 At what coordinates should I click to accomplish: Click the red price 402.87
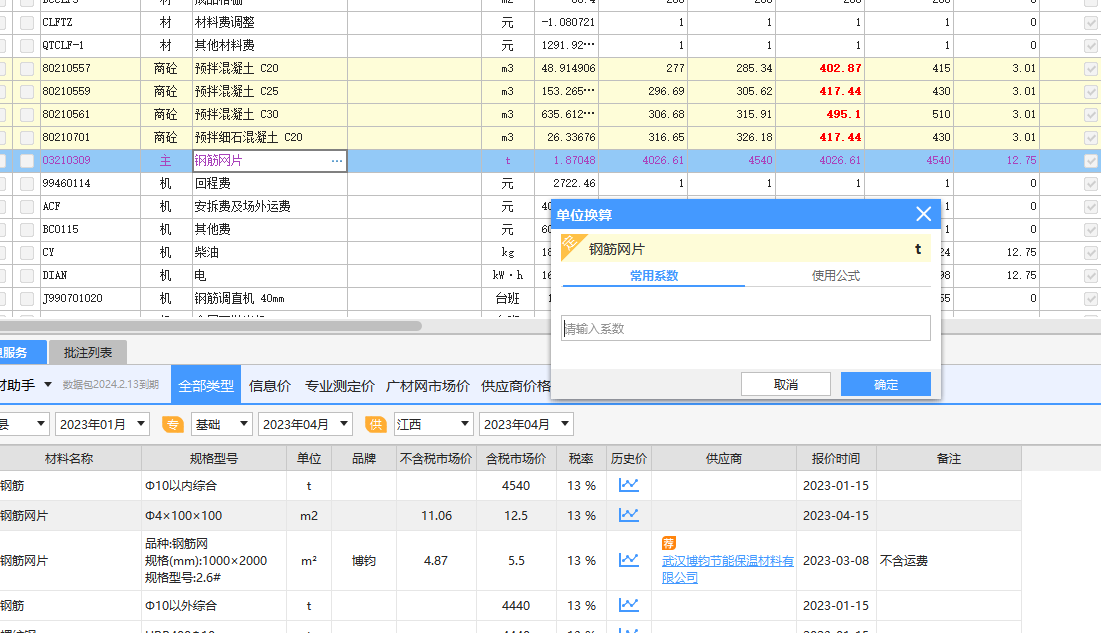click(x=840, y=69)
